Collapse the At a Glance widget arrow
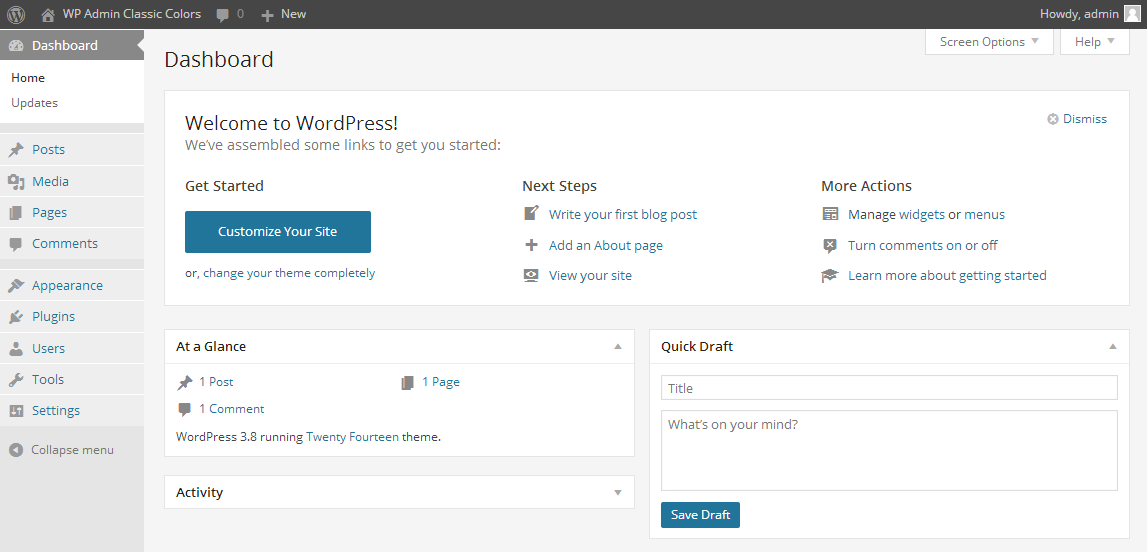The height and width of the screenshot is (552, 1147). coord(618,347)
